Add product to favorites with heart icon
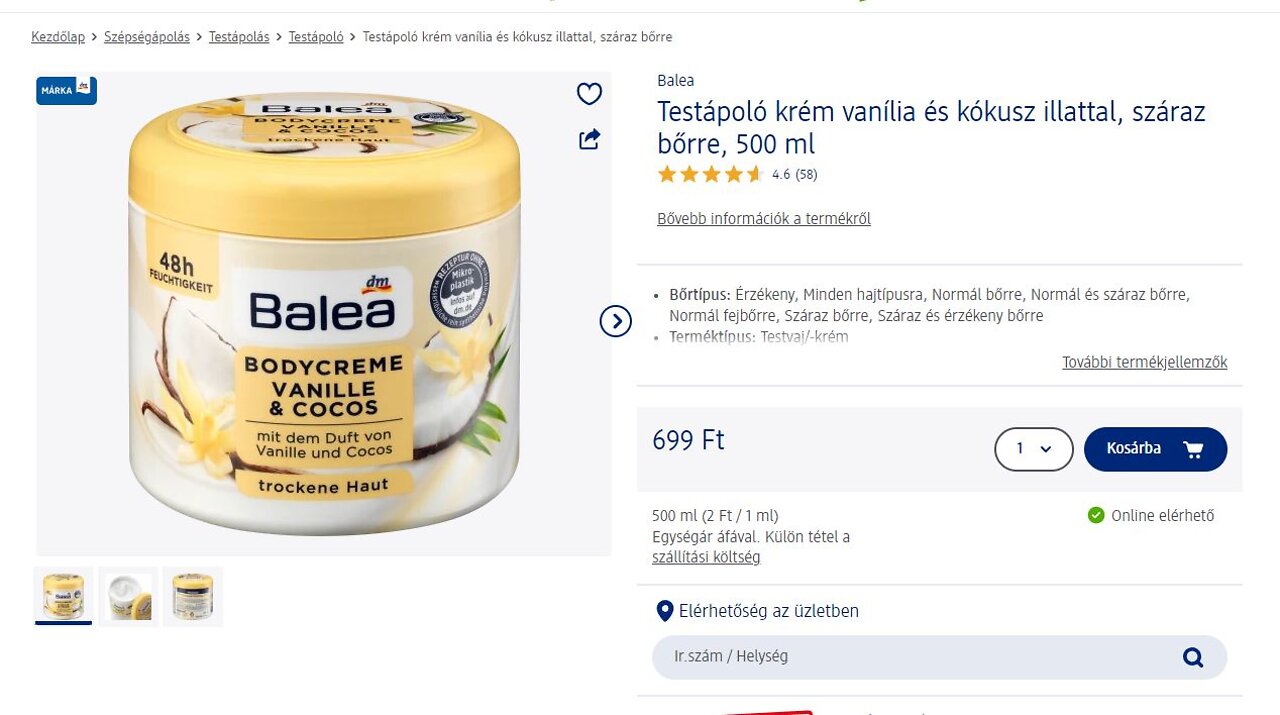Image resolution: width=1280 pixels, height=715 pixels. [x=589, y=94]
